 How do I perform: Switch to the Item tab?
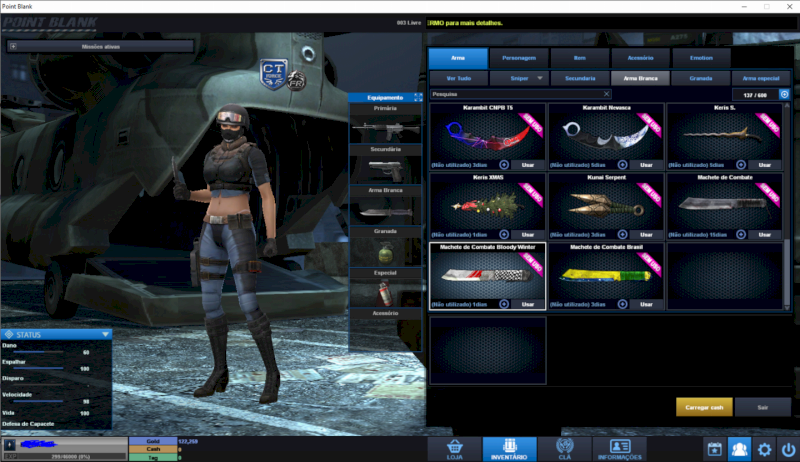[x=580, y=58]
